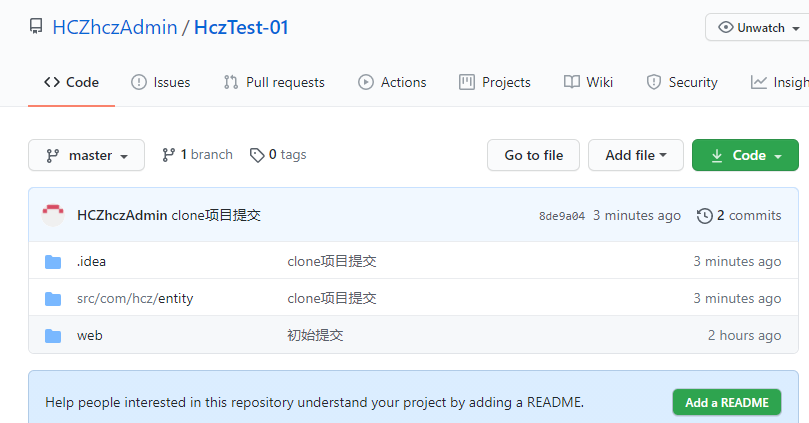Click the tag icon beside 0 tags
Image resolution: width=809 pixels, height=423 pixels.
click(257, 155)
